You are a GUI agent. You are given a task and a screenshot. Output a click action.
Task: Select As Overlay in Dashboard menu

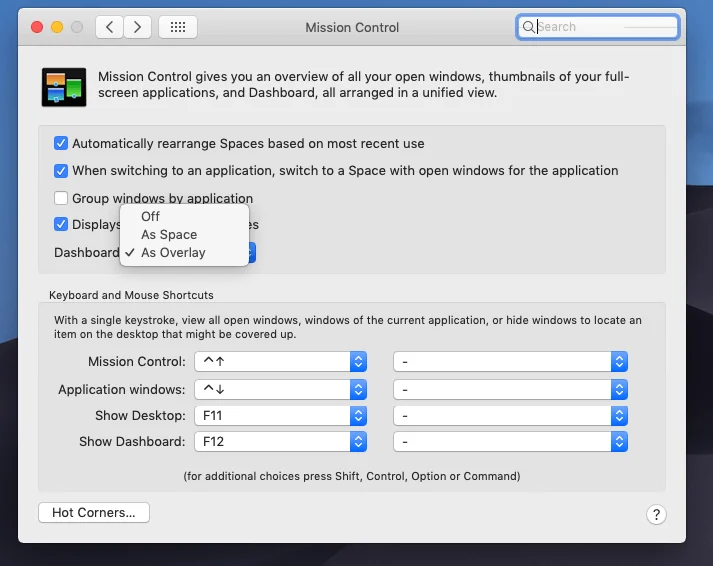click(x=173, y=253)
